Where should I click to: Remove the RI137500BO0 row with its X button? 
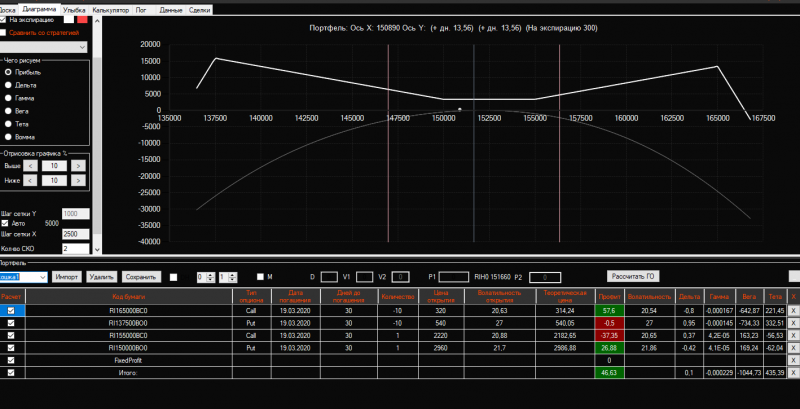pos(793,323)
